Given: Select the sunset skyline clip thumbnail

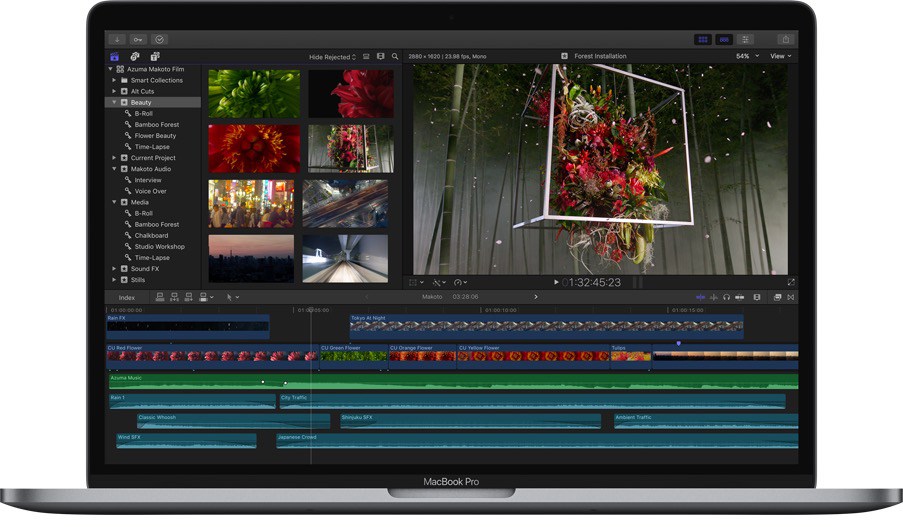Looking at the screenshot, I should click(x=251, y=259).
